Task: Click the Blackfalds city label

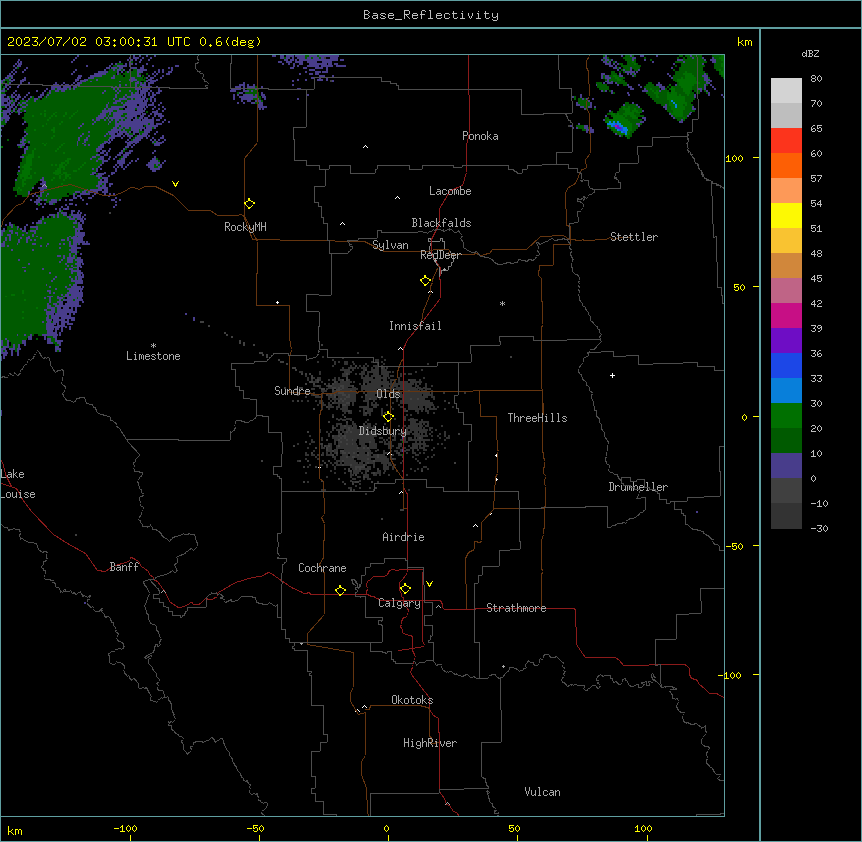Action: coord(441,223)
